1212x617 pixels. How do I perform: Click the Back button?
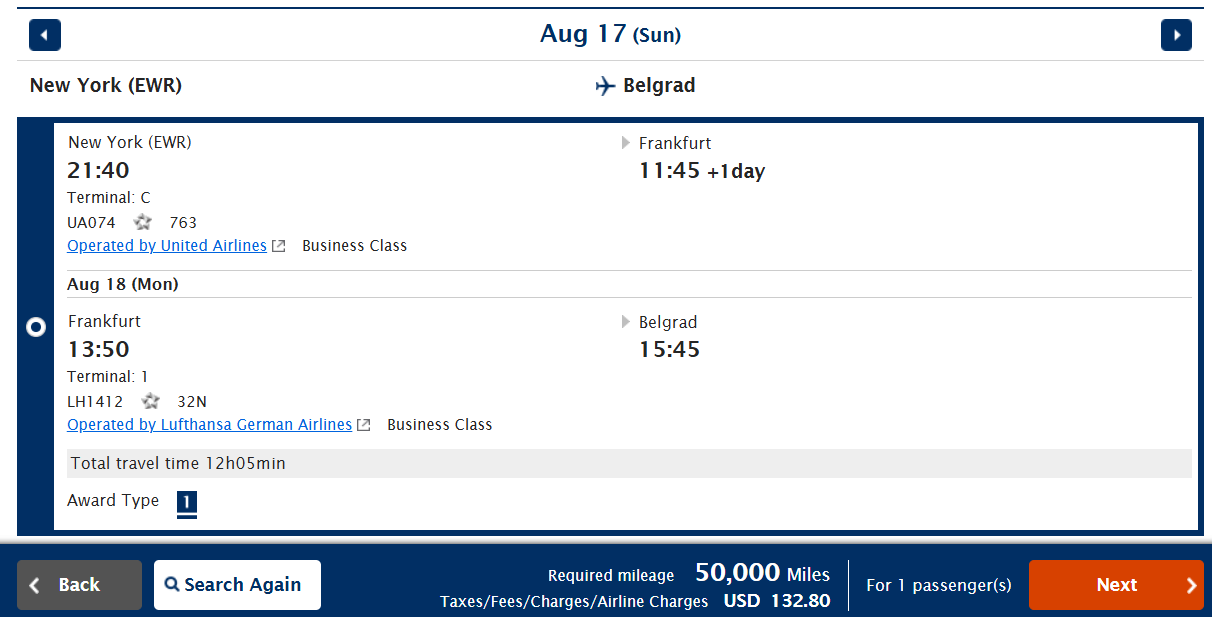pyautogui.click(x=79, y=585)
